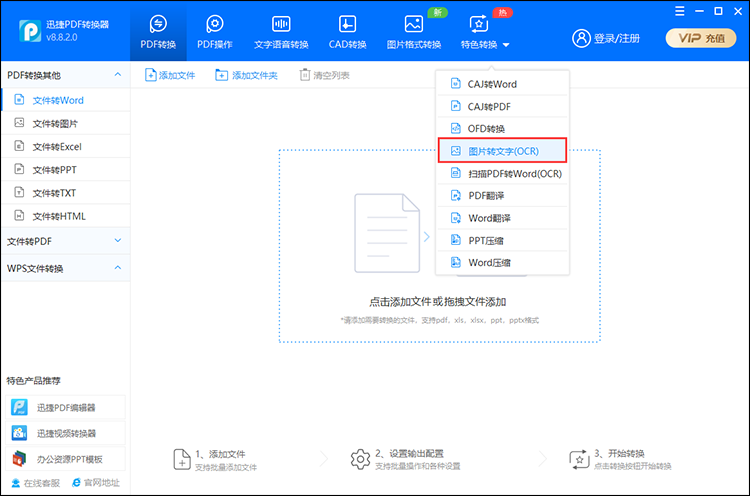Click the step 1 添加文件 icon

(x=182, y=459)
